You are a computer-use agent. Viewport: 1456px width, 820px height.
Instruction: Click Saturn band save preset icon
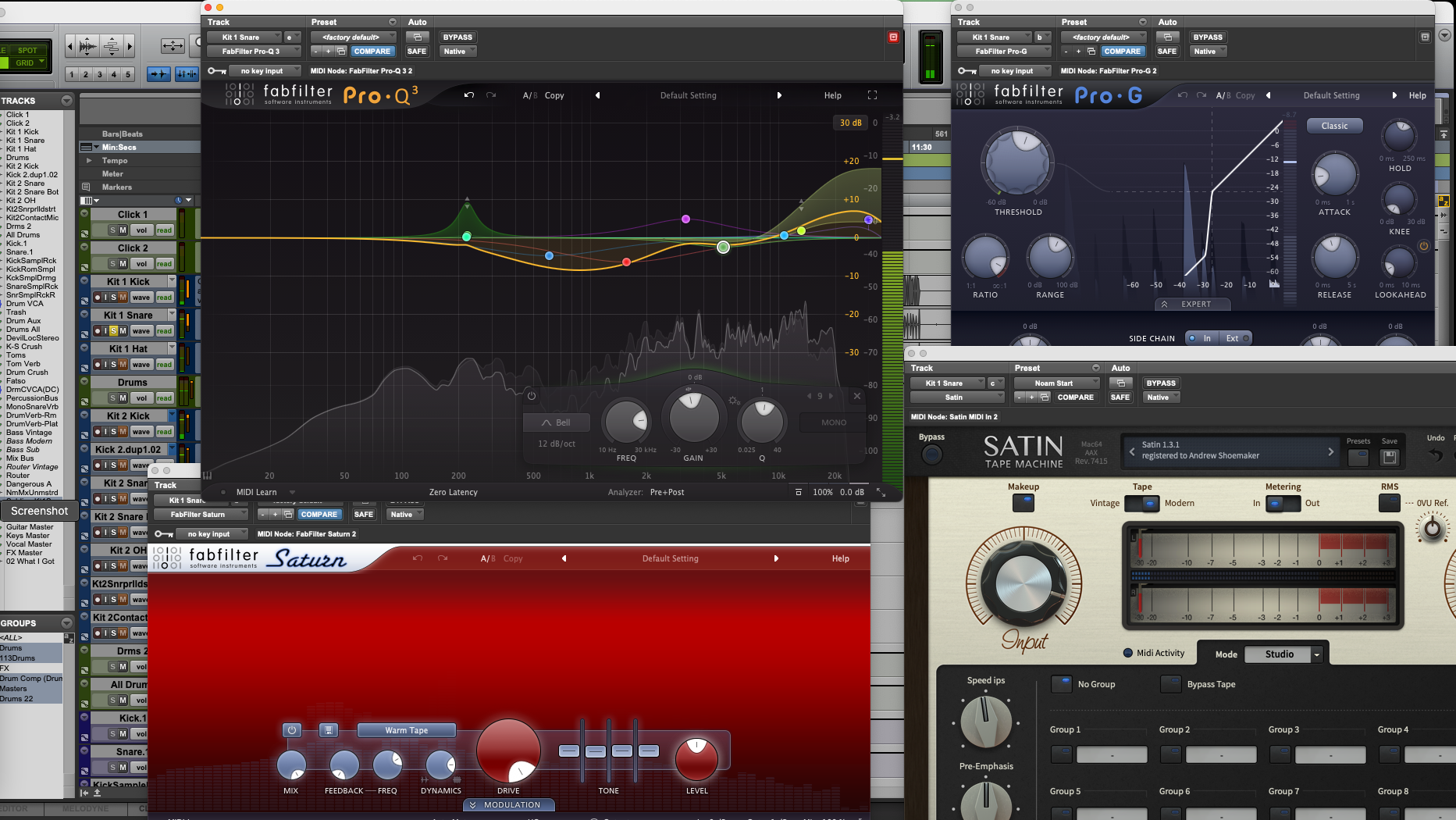[329, 730]
